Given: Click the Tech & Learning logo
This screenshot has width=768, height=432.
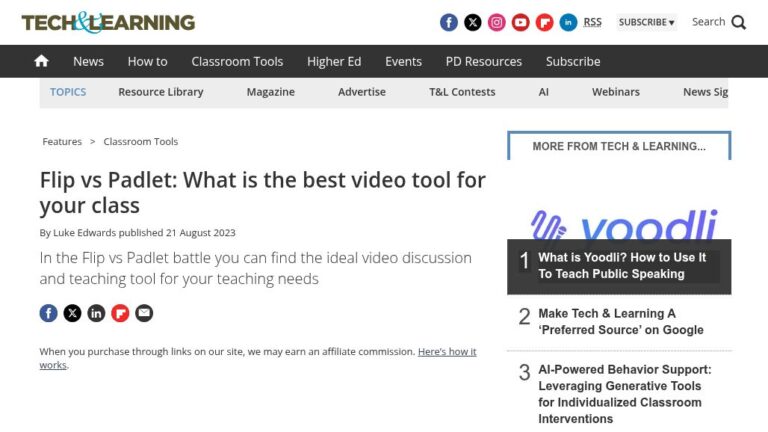Looking at the screenshot, I should click(x=108, y=22).
